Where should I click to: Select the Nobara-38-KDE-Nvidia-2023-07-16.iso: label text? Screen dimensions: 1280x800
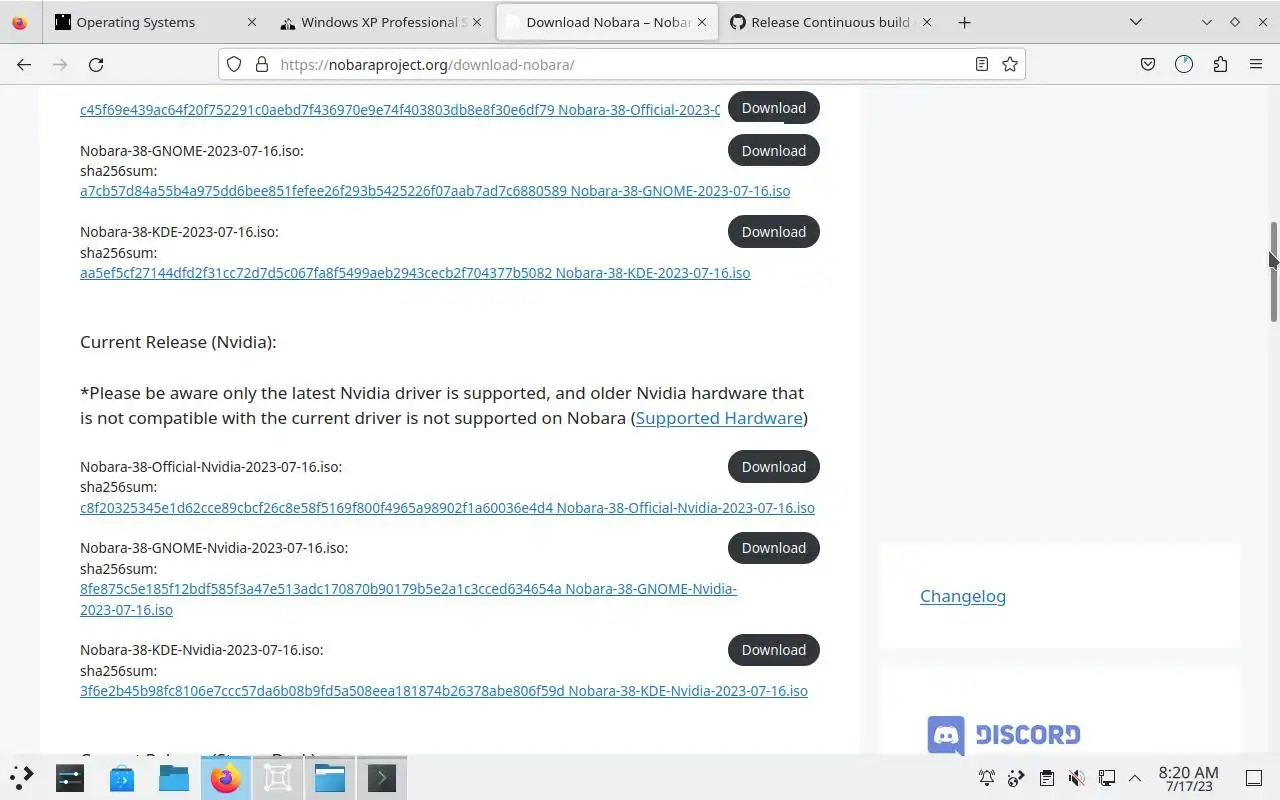point(202,650)
